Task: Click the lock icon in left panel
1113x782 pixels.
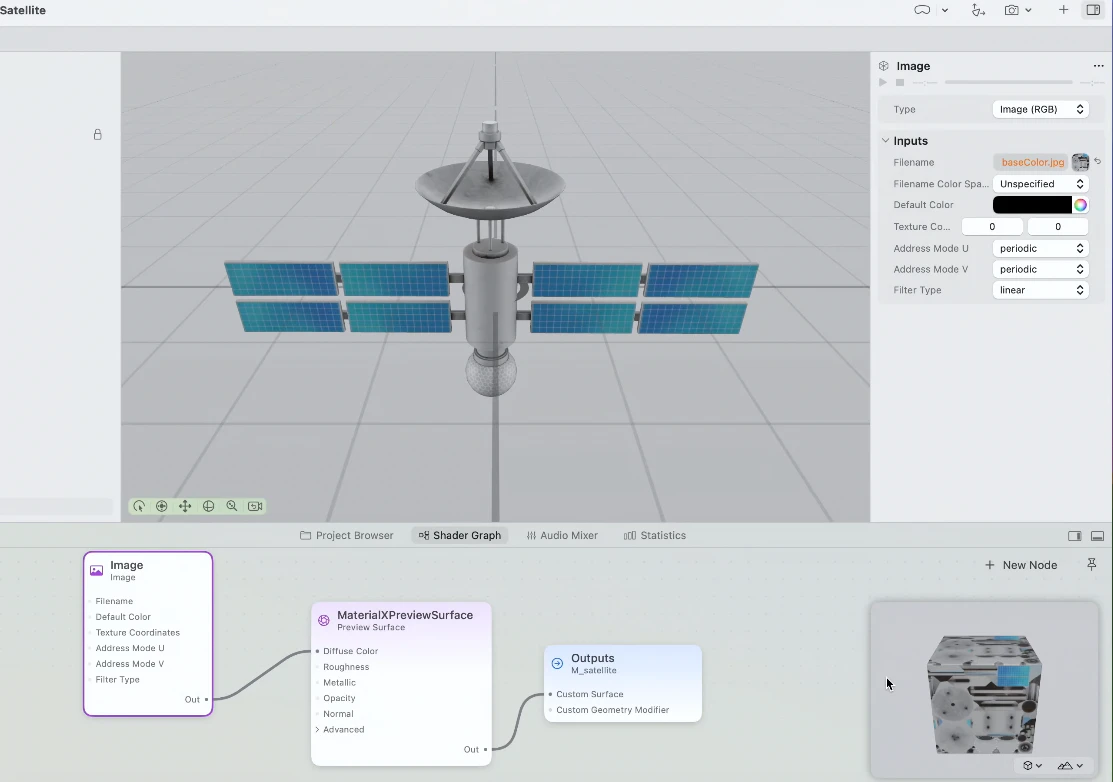Action: tap(97, 134)
